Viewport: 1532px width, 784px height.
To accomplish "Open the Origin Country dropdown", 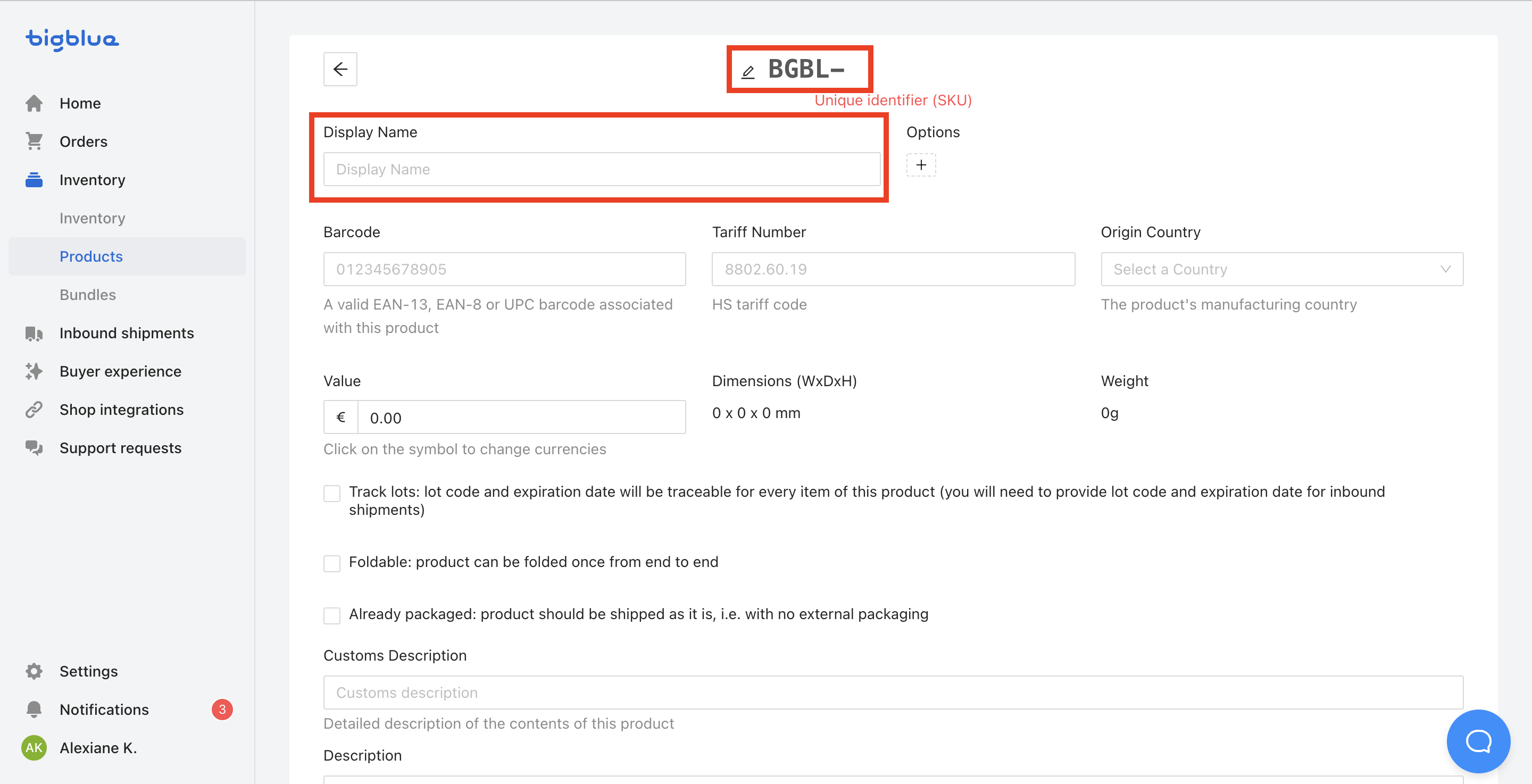I will (1281, 270).
